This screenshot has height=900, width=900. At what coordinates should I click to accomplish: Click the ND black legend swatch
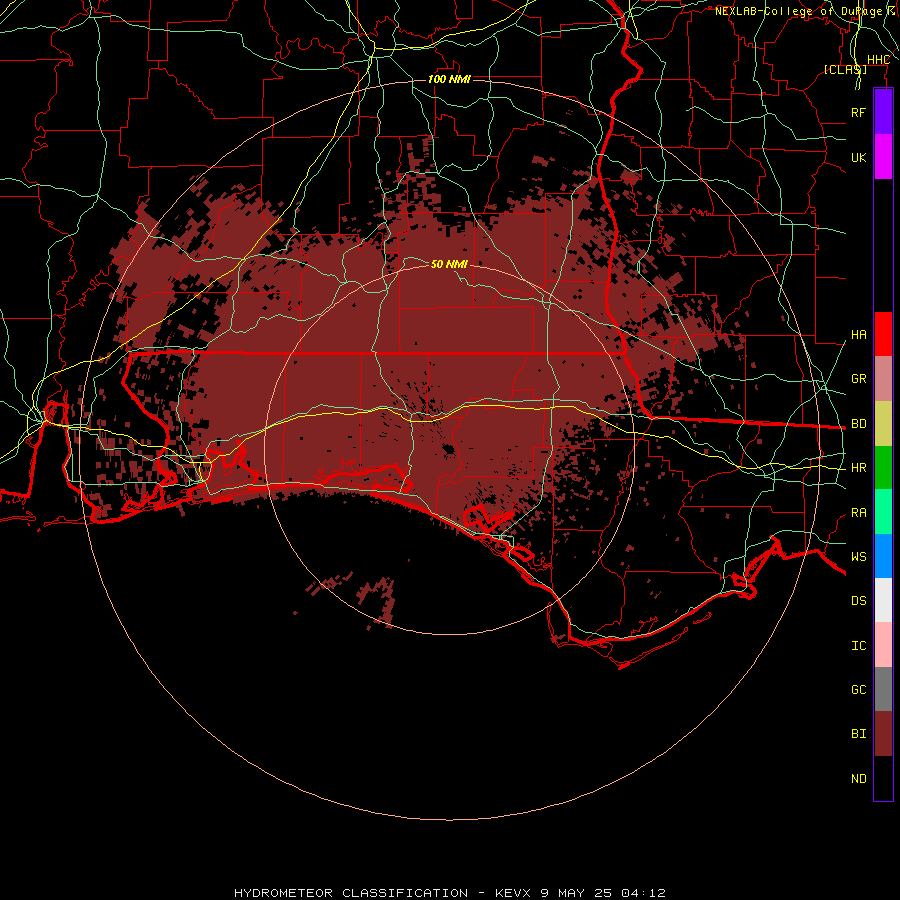[883, 778]
